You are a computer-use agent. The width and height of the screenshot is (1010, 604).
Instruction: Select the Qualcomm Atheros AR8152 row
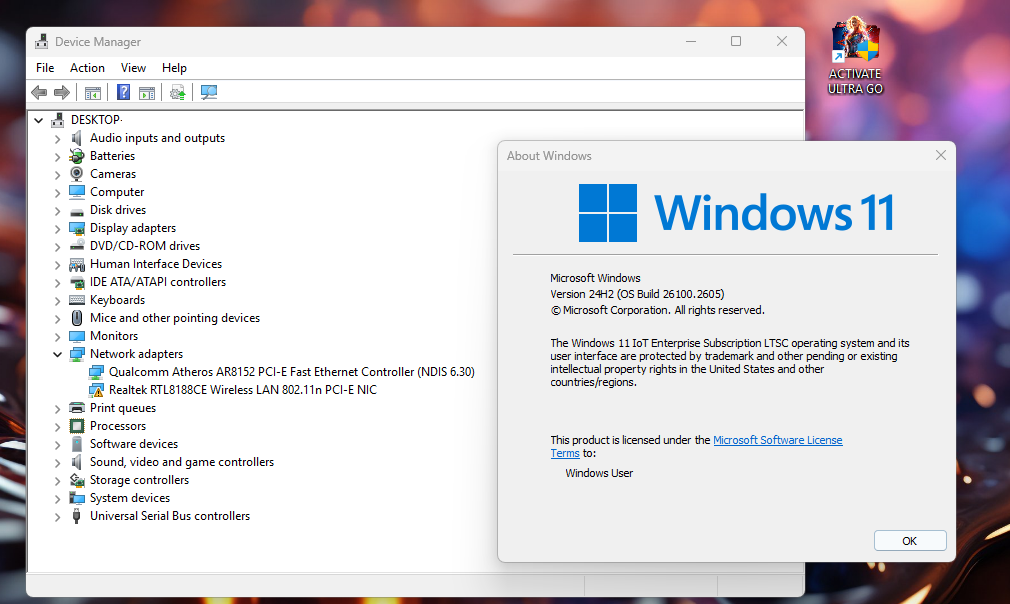[291, 372]
